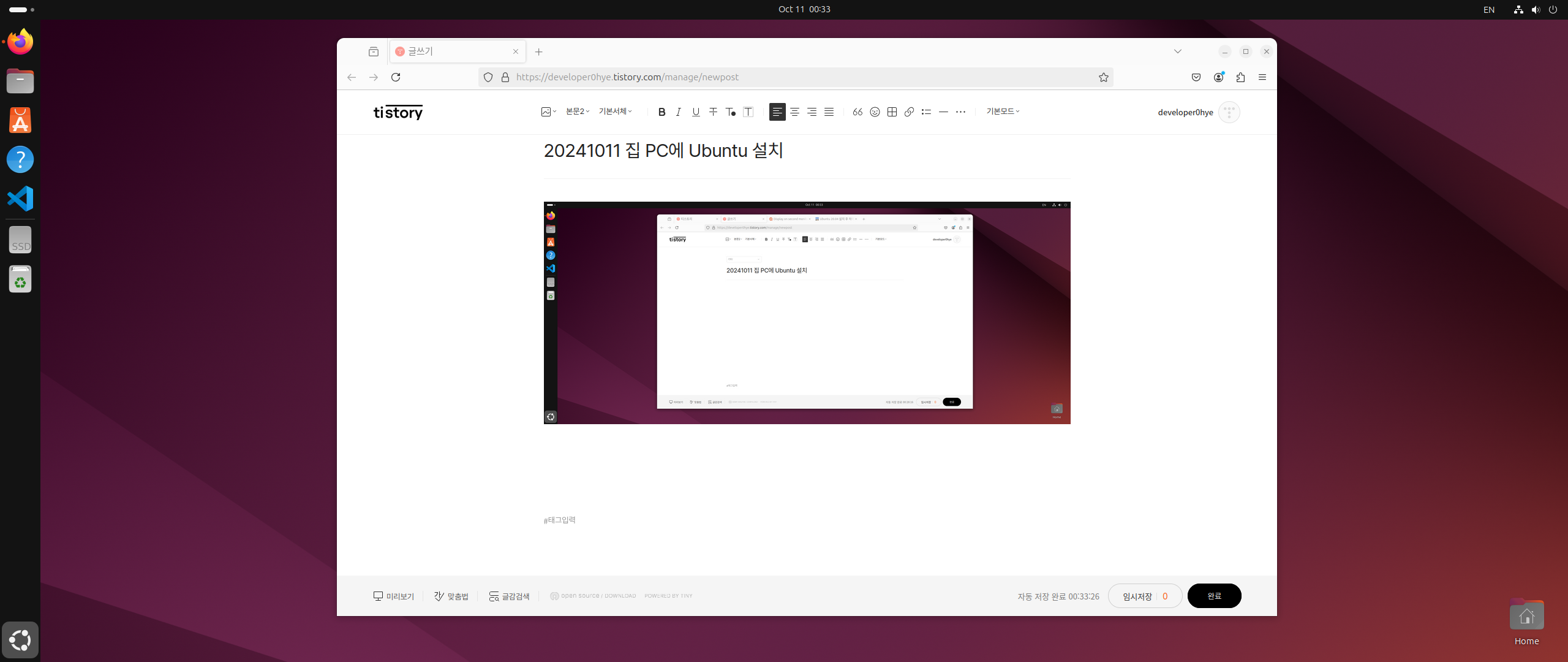Screen dimensions: 1568x662
Task: Toggle bold formatting
Action: pos(661,112)
